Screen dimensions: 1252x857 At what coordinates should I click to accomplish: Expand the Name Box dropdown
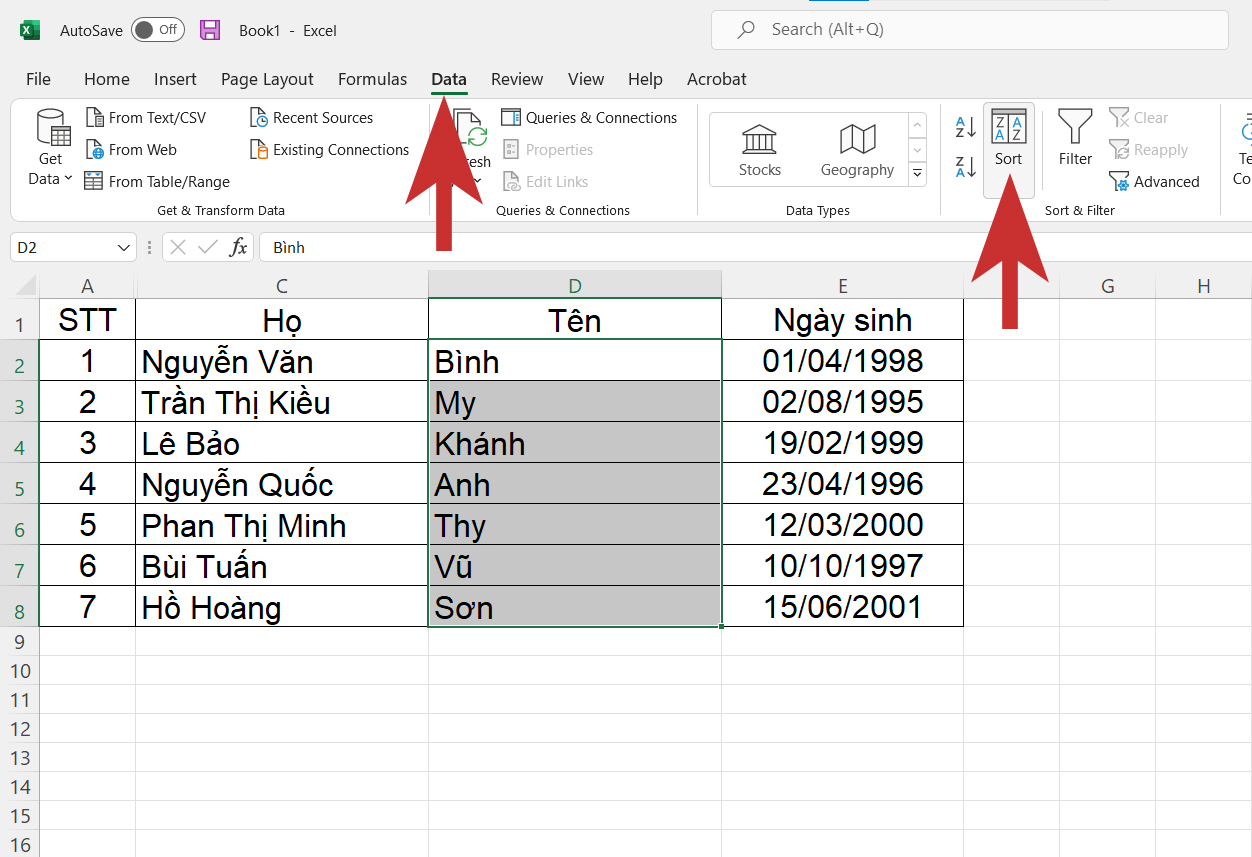point(124,247)
